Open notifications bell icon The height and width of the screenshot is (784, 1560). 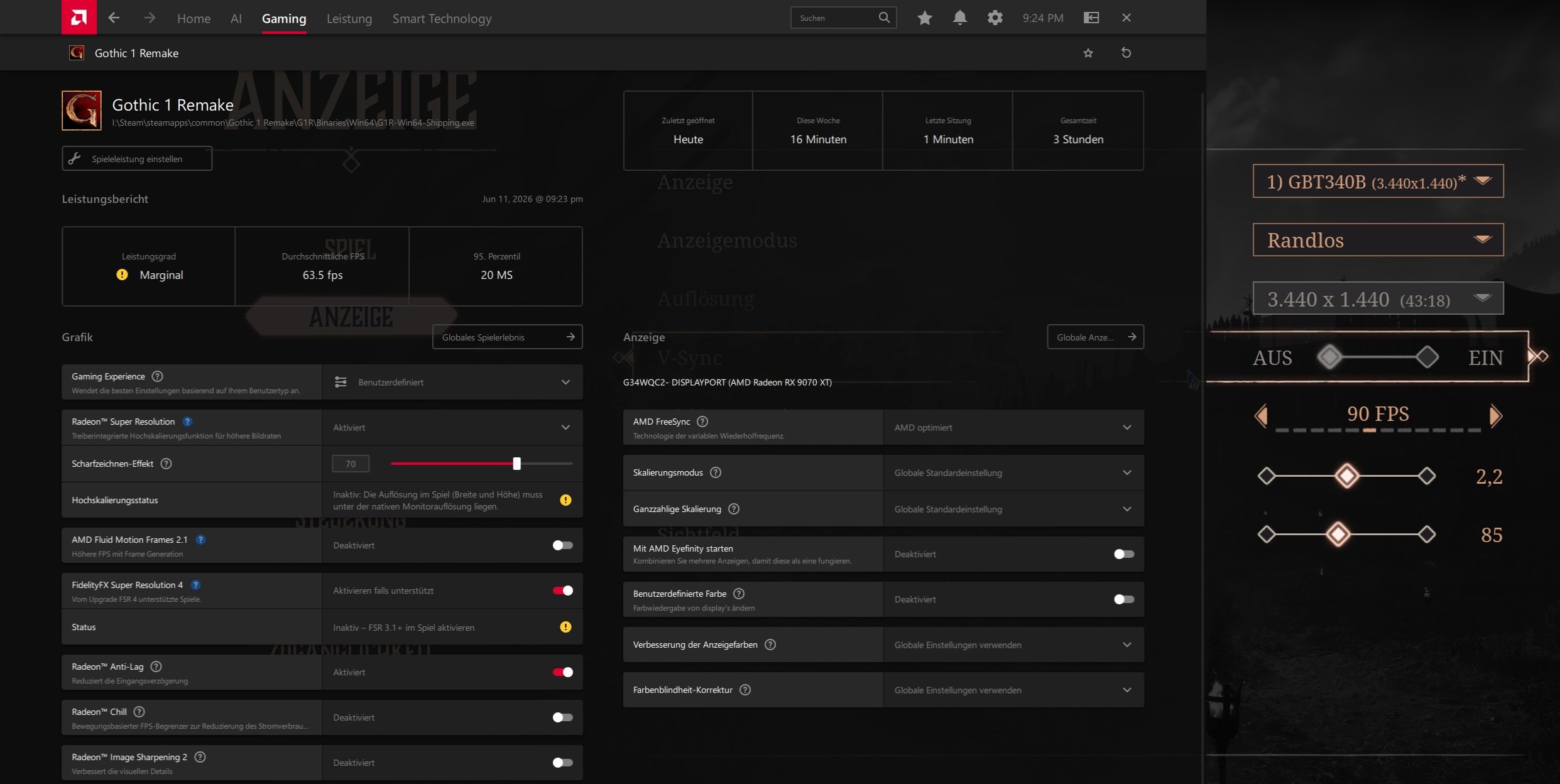pyautogui.click(x=959, y=18)
